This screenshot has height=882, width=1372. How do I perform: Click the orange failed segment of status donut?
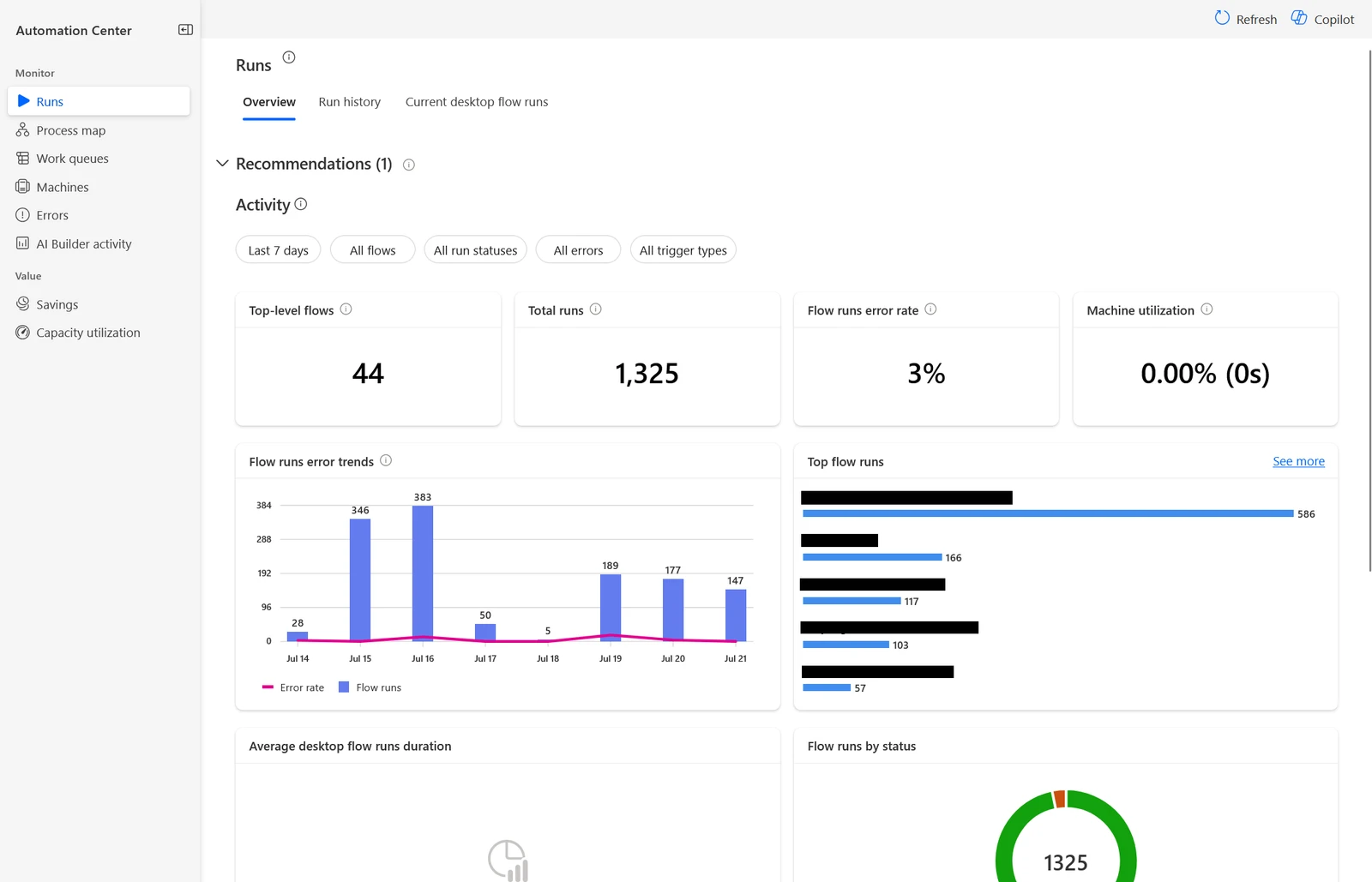[1060, 799]
